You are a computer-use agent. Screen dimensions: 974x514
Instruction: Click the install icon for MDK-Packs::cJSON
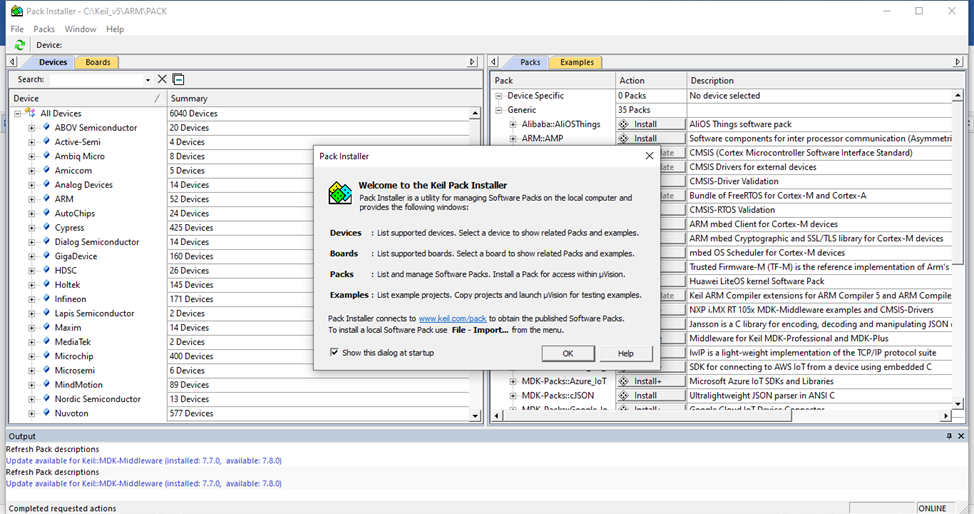[x=624, y=395]
